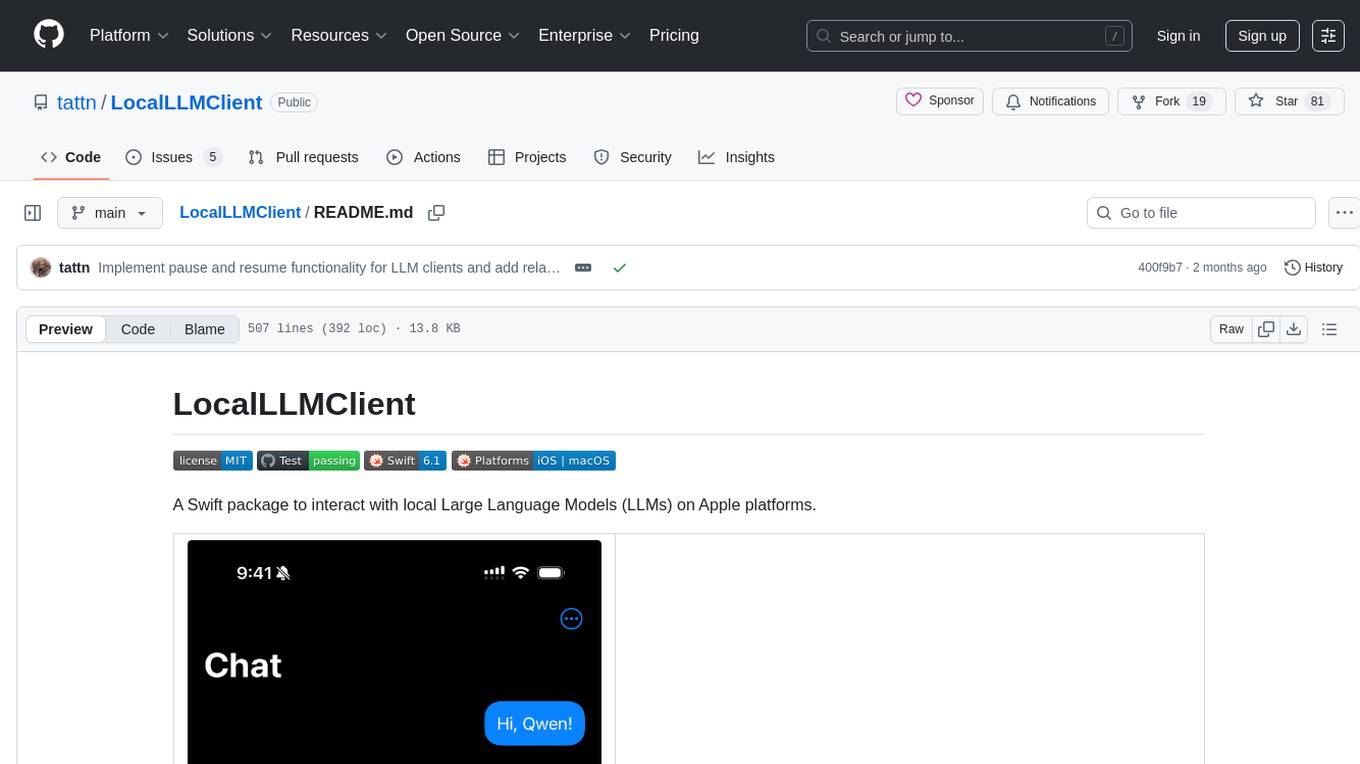This screenshot has height=764, width=1360.
Task: Open the Insights tab
Action: (x=736, y=157)
